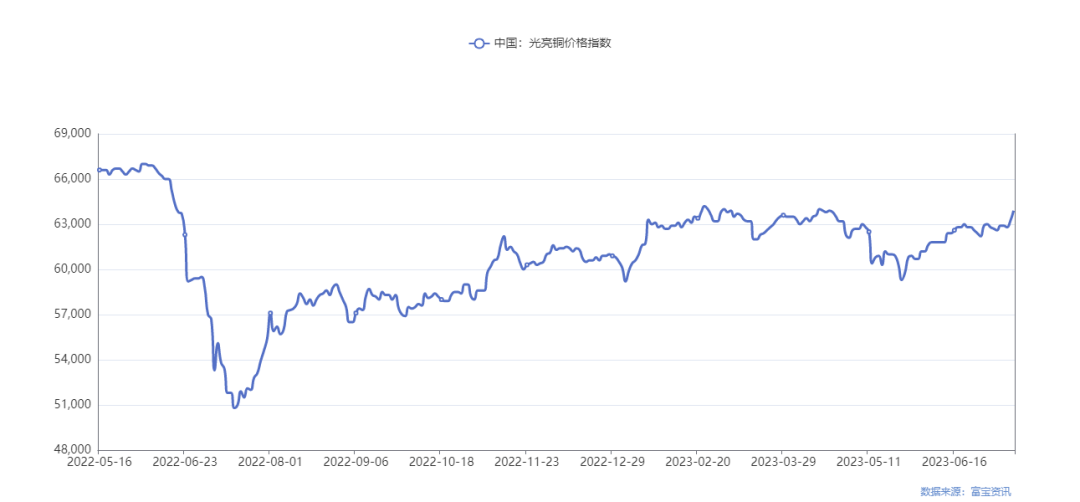The image size is (1080, 502).
Task: Click the 51,000 y-axis value label
Action: 72,405
